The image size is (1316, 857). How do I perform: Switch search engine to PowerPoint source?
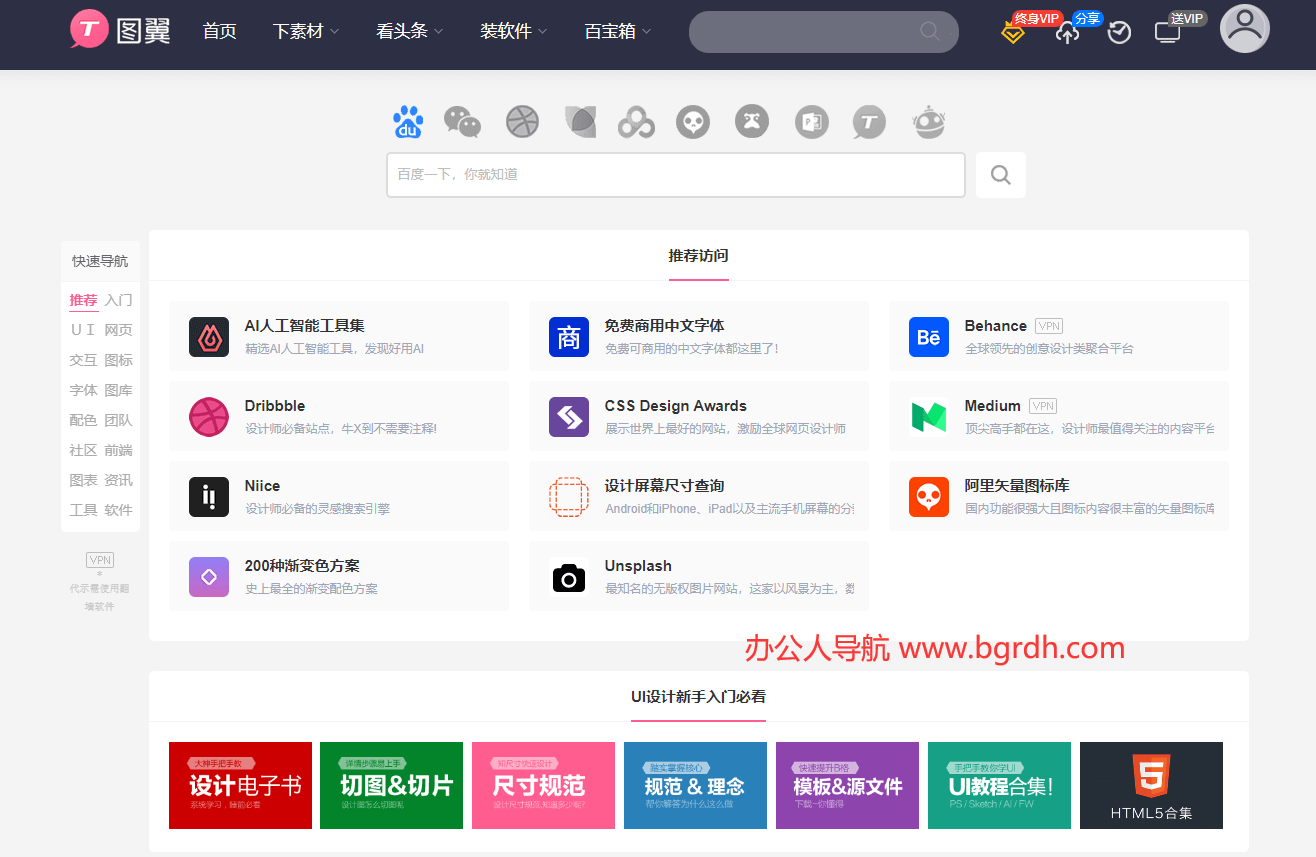click(x=811, y=121)
